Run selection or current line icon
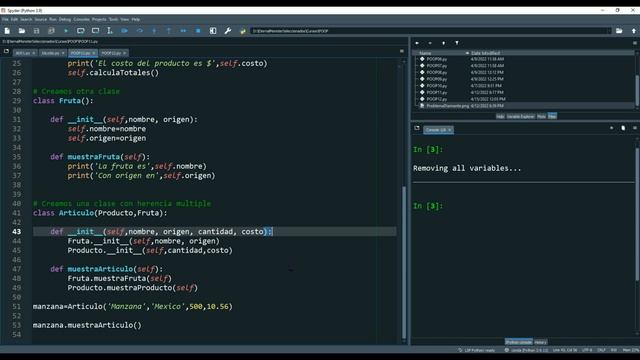The image size is (640, 360). click(x=110, y=31)
